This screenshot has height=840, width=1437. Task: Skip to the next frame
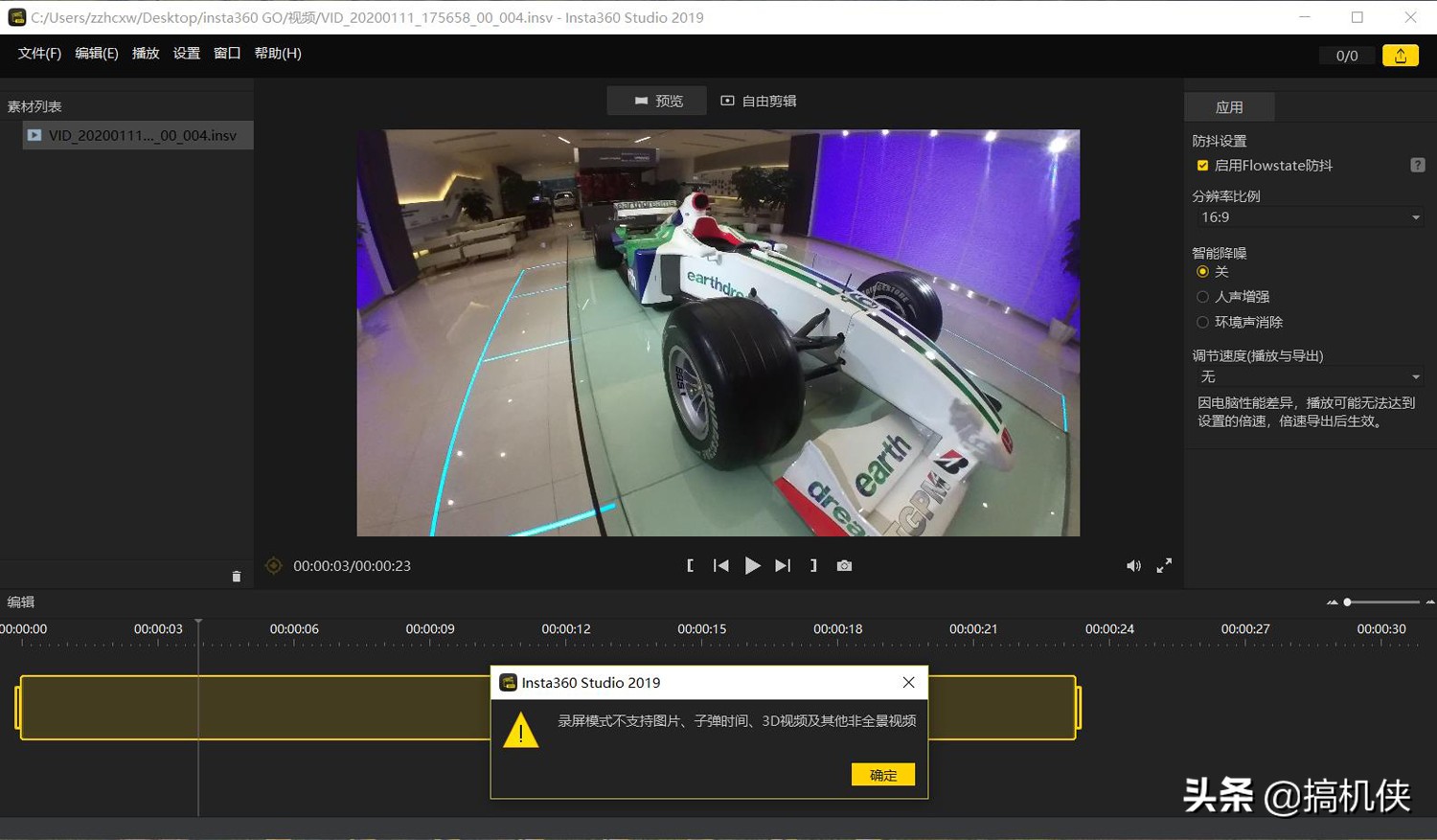tap(783, 566)
